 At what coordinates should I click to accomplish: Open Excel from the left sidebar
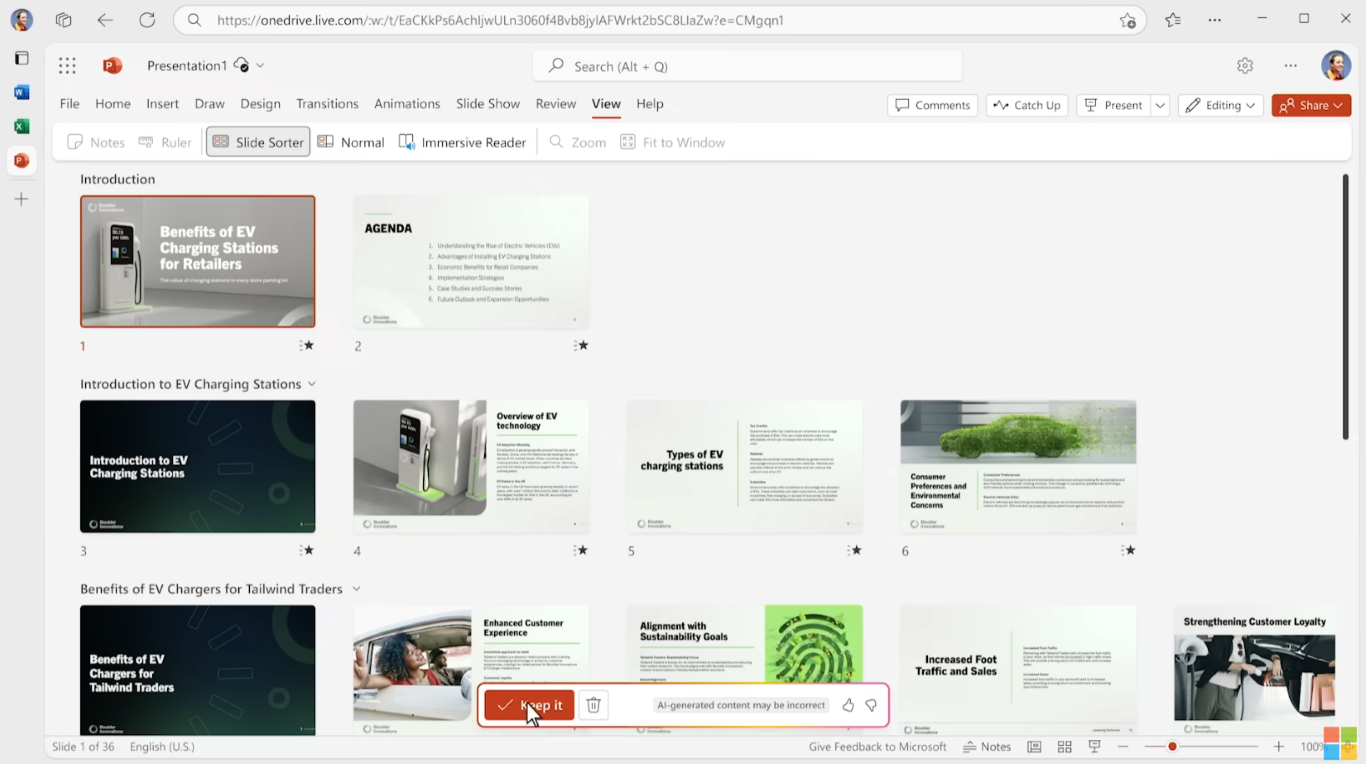[x=21, y=126]
